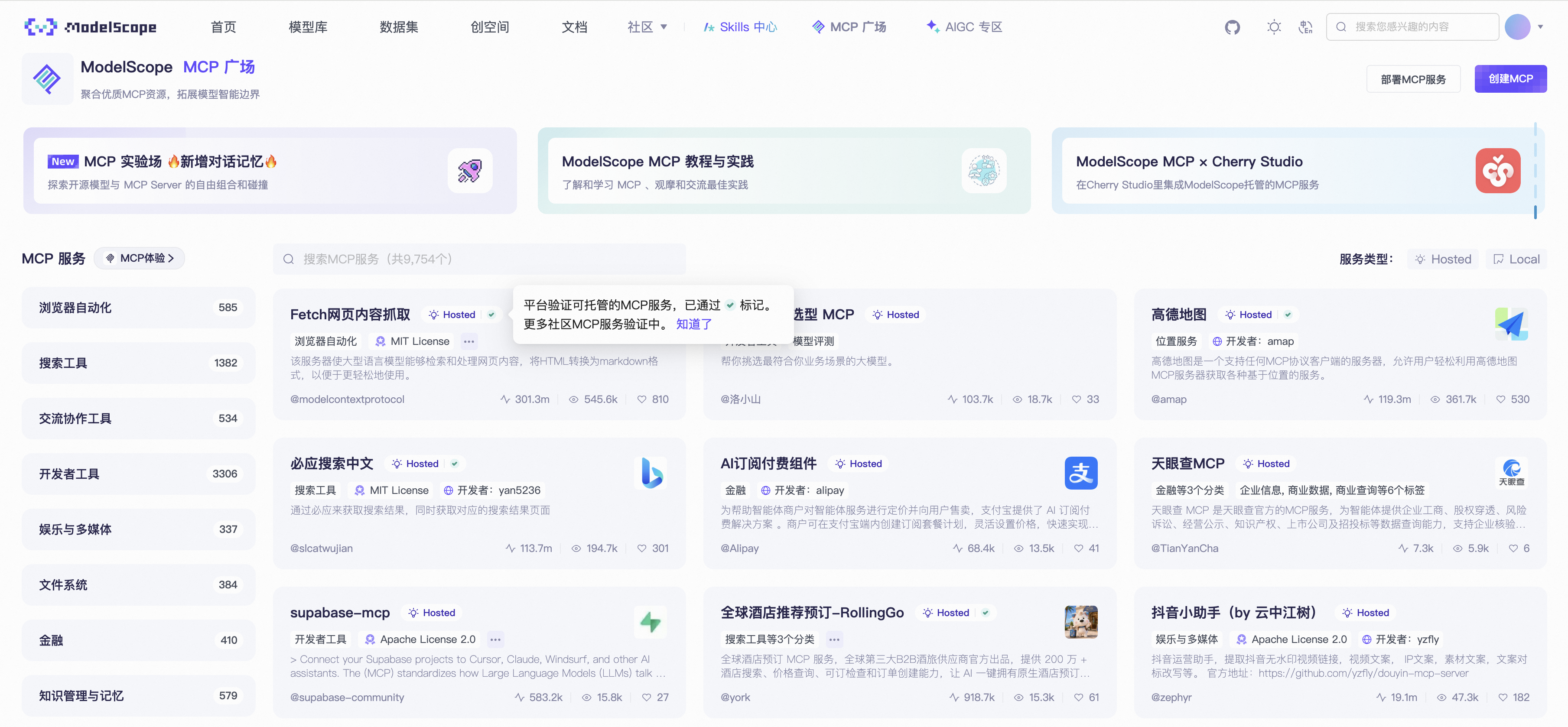This screenshot has width=1568, height=727.
Task: Select 娱乐与多媒体 category
Action: (138, 529)
